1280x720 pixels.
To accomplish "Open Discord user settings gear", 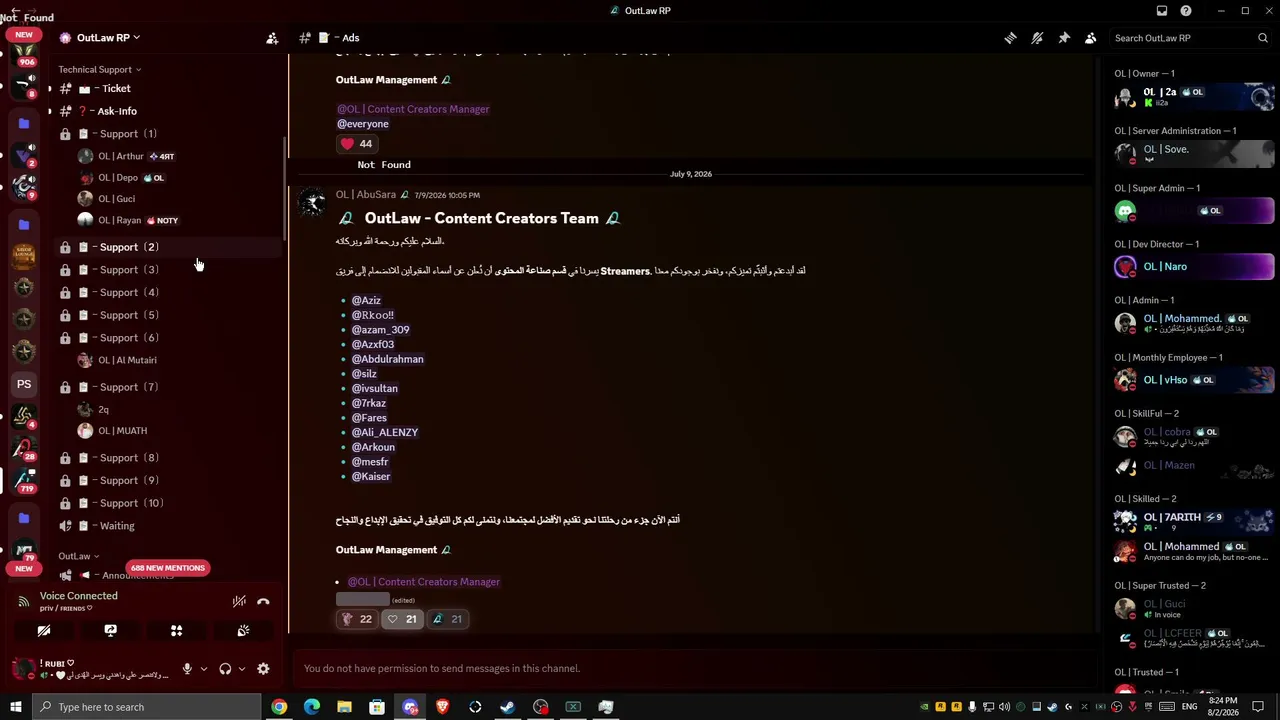I will pos(263,669).
